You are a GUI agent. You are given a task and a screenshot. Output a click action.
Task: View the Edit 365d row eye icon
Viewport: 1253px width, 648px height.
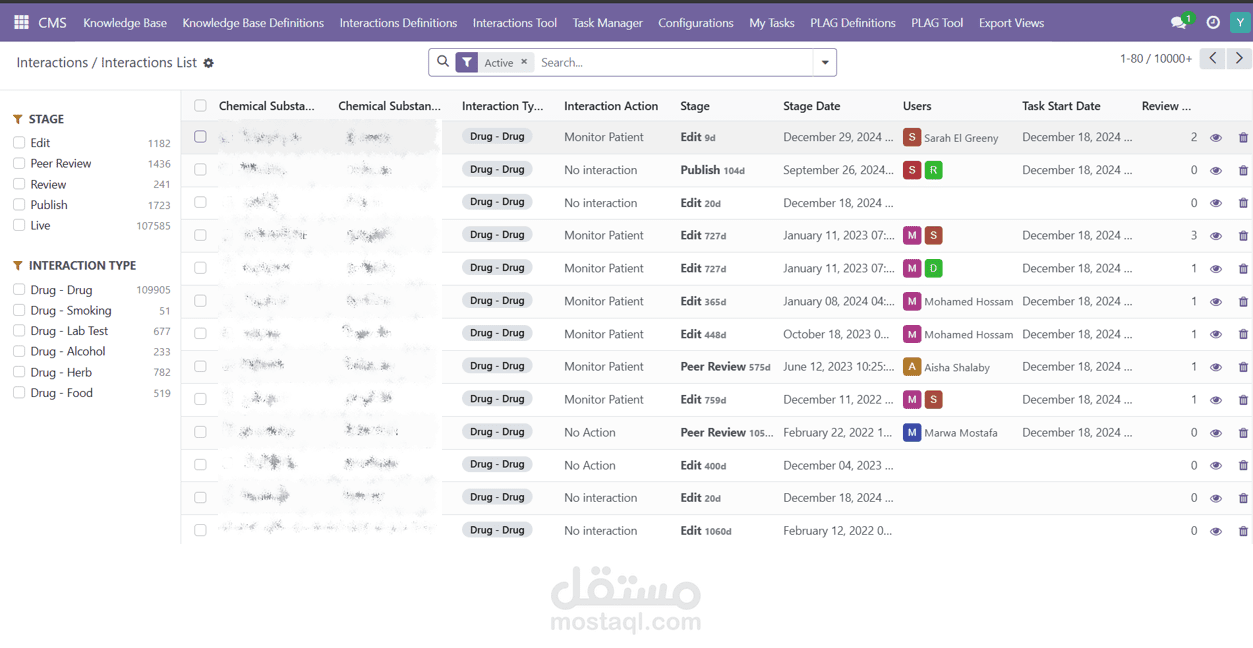point(1216,302)
